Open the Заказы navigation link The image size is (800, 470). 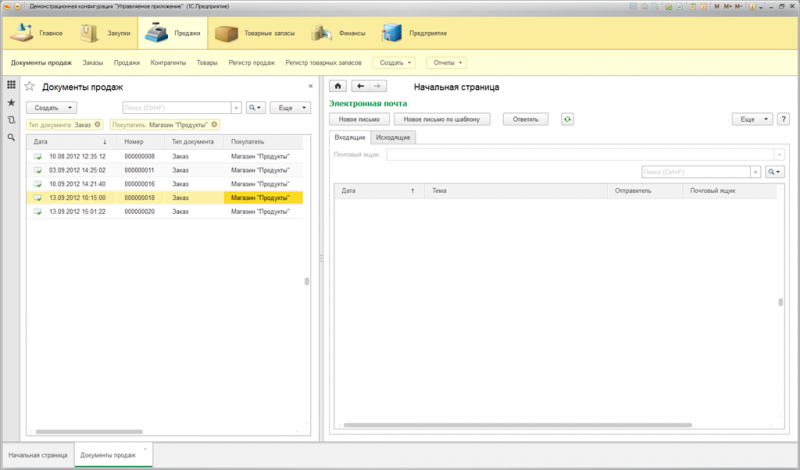(x=93, y=63)
